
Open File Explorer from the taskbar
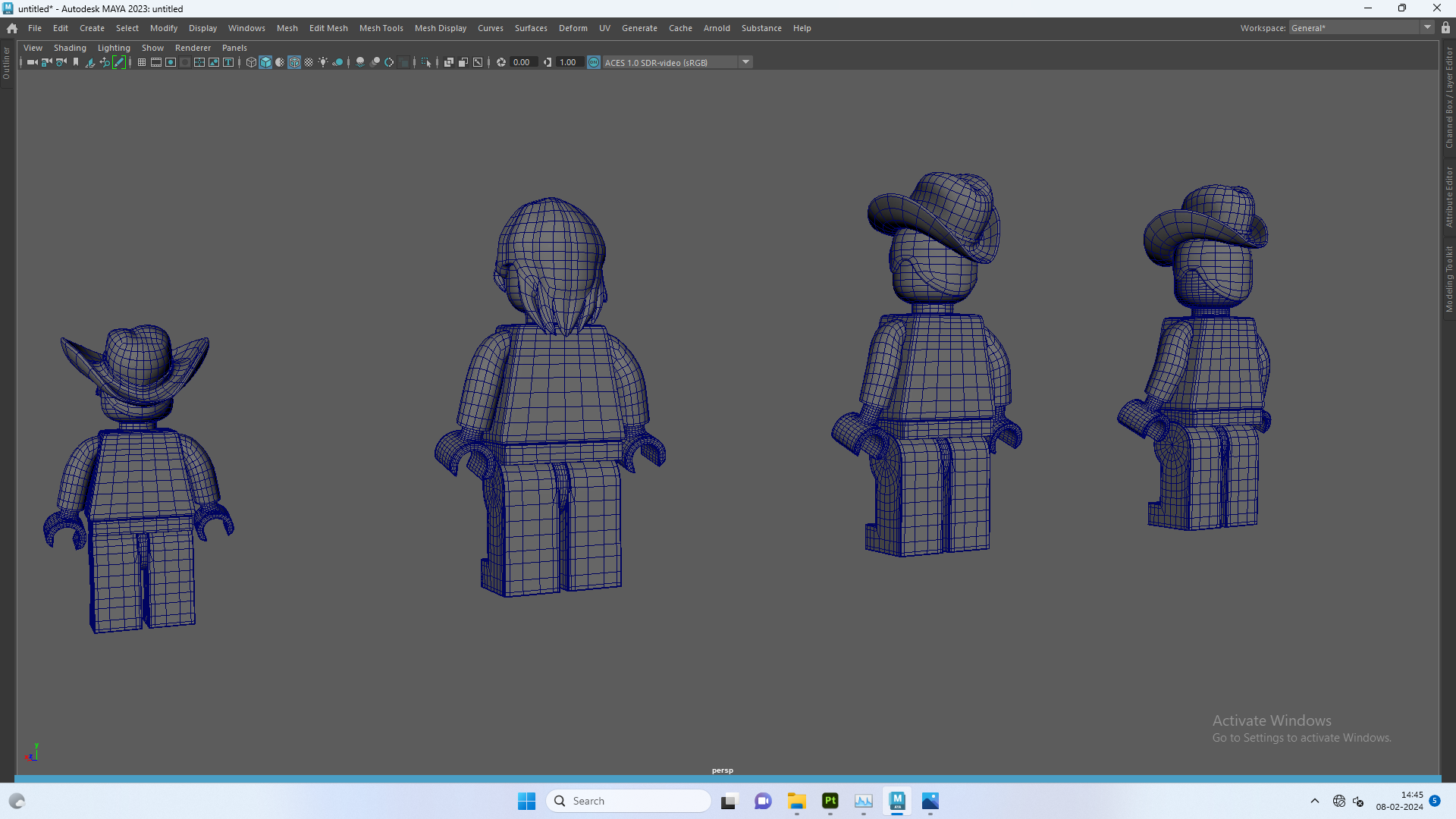tap(797, 801)
